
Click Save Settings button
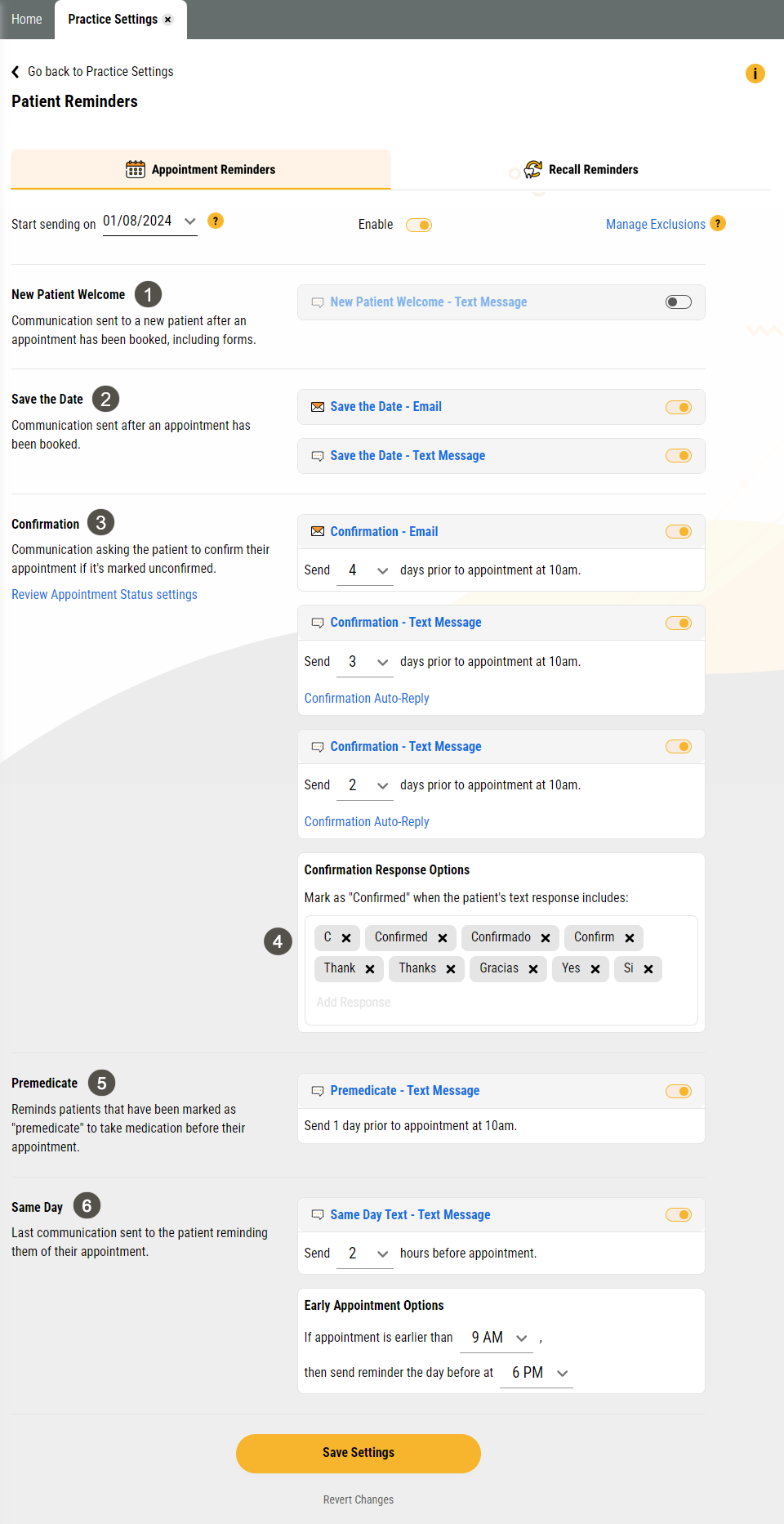(x=359, y=1453)
